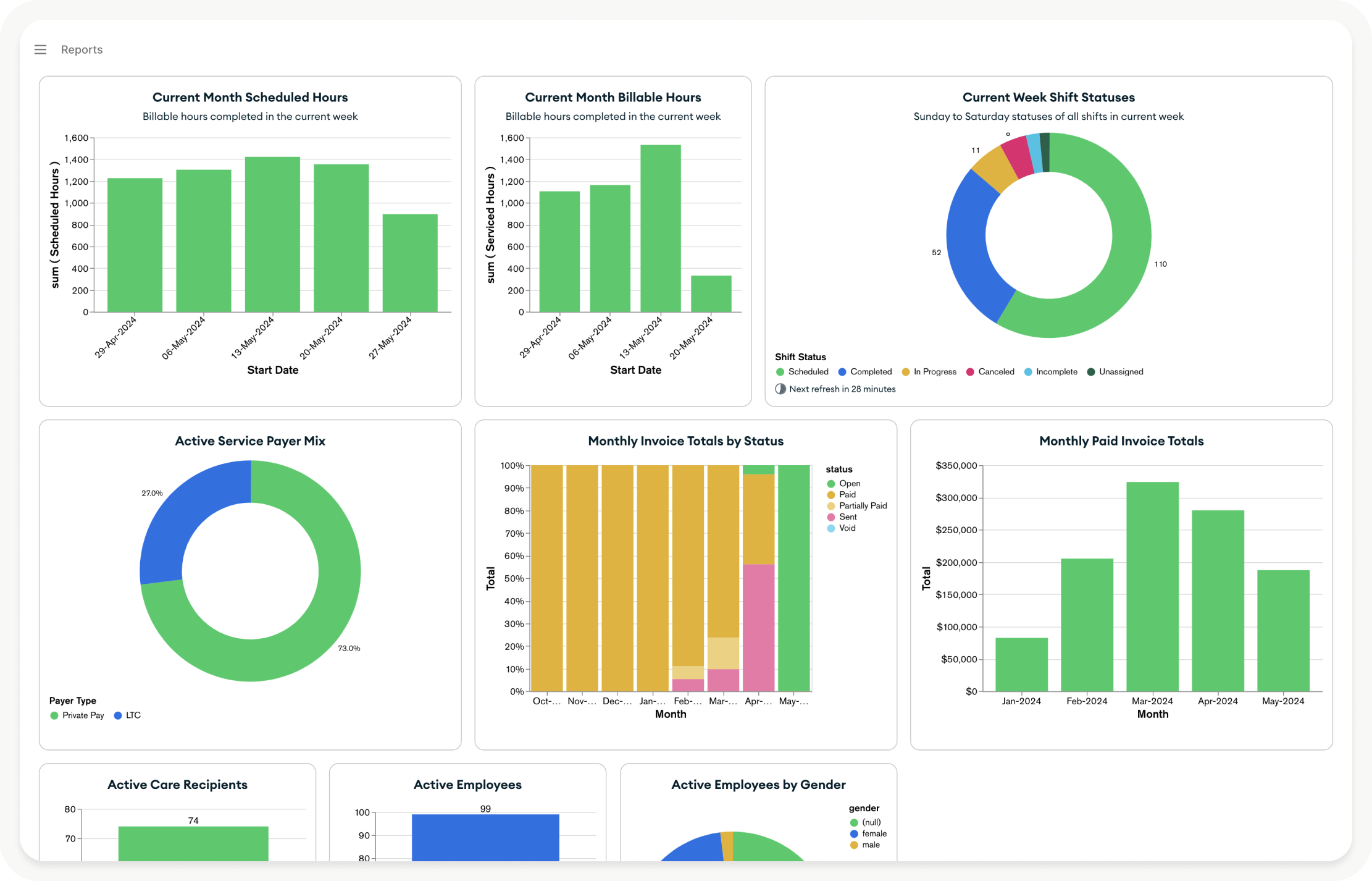Click the LTC legend swatch

pos(118,715)
